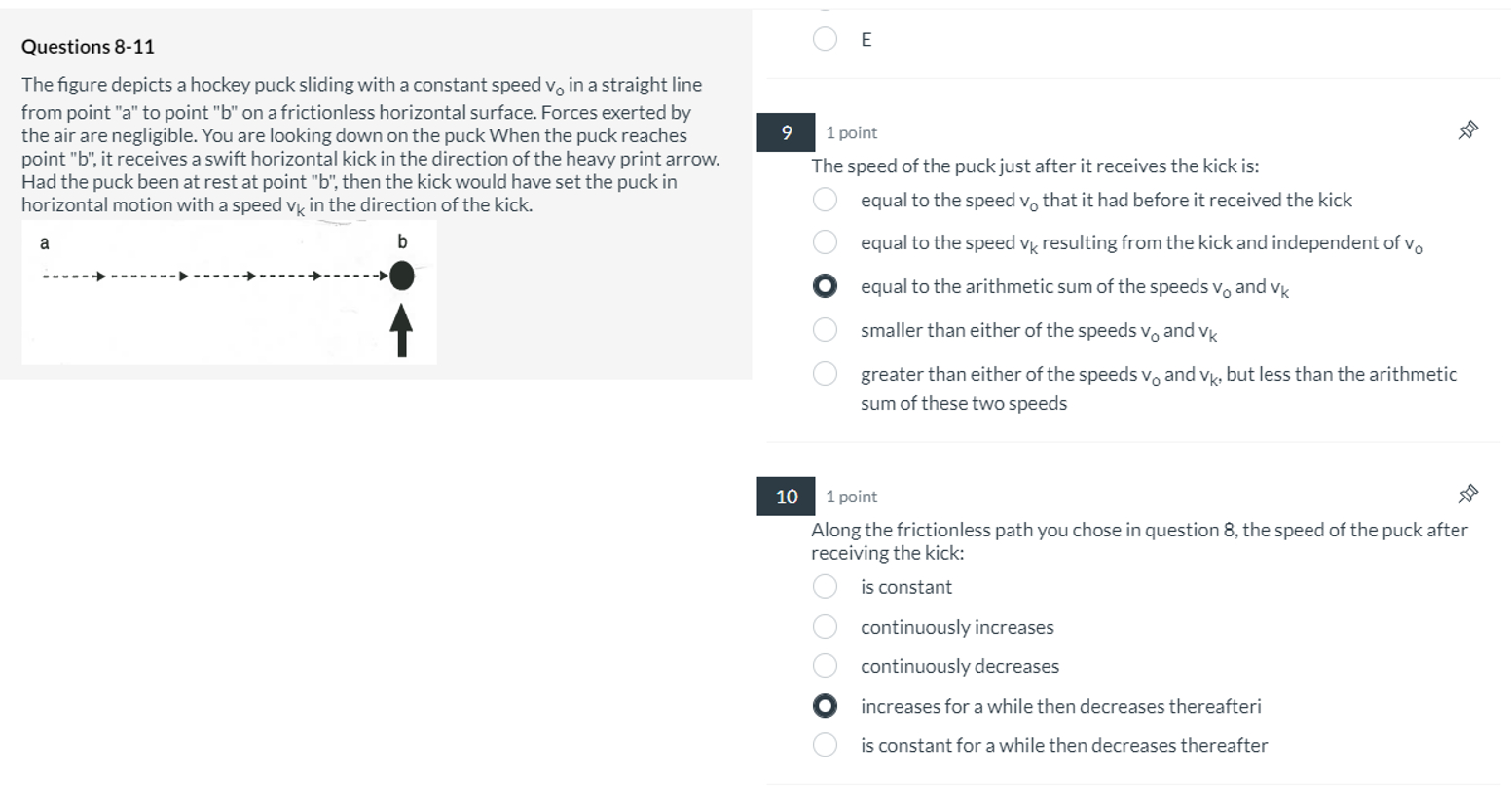Click the Questions 8-11 heading

pyautogui.click(x=86, y=46)
